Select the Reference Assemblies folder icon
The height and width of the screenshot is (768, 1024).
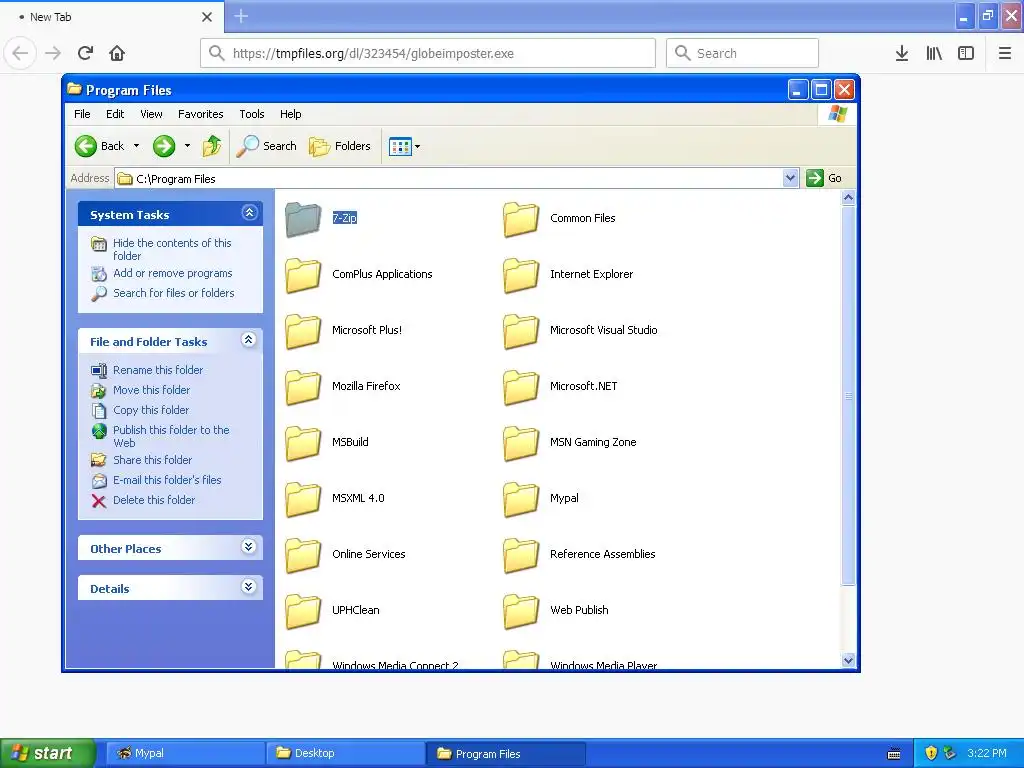pos(521,555)
